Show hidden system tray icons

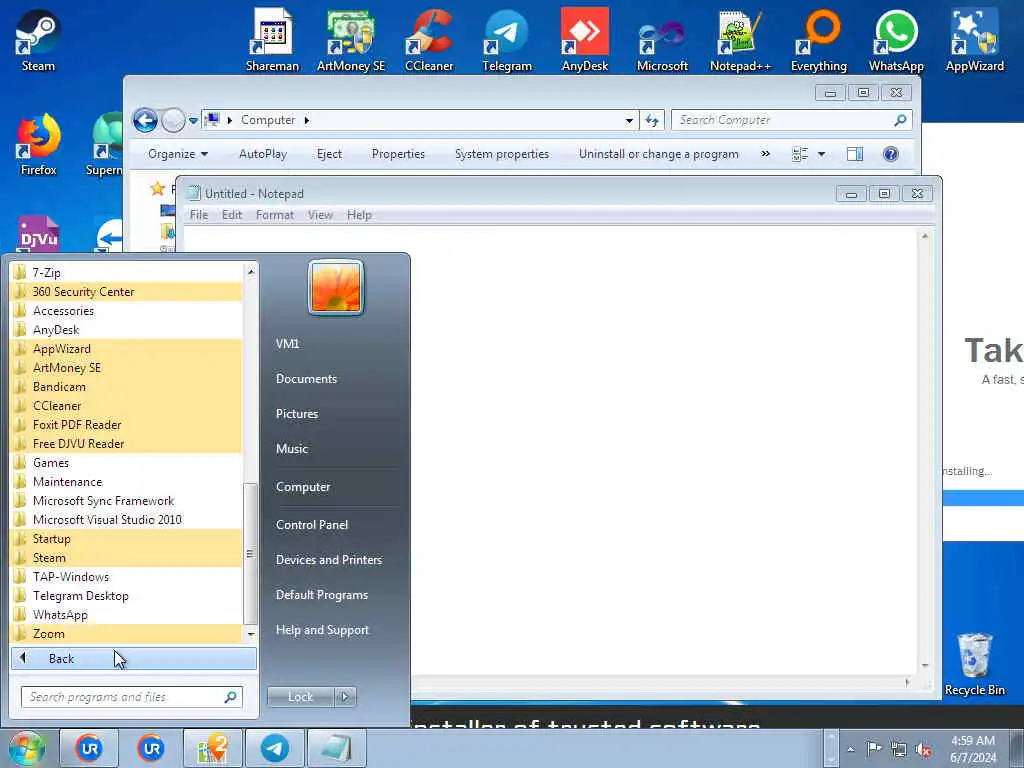point(850,750)
